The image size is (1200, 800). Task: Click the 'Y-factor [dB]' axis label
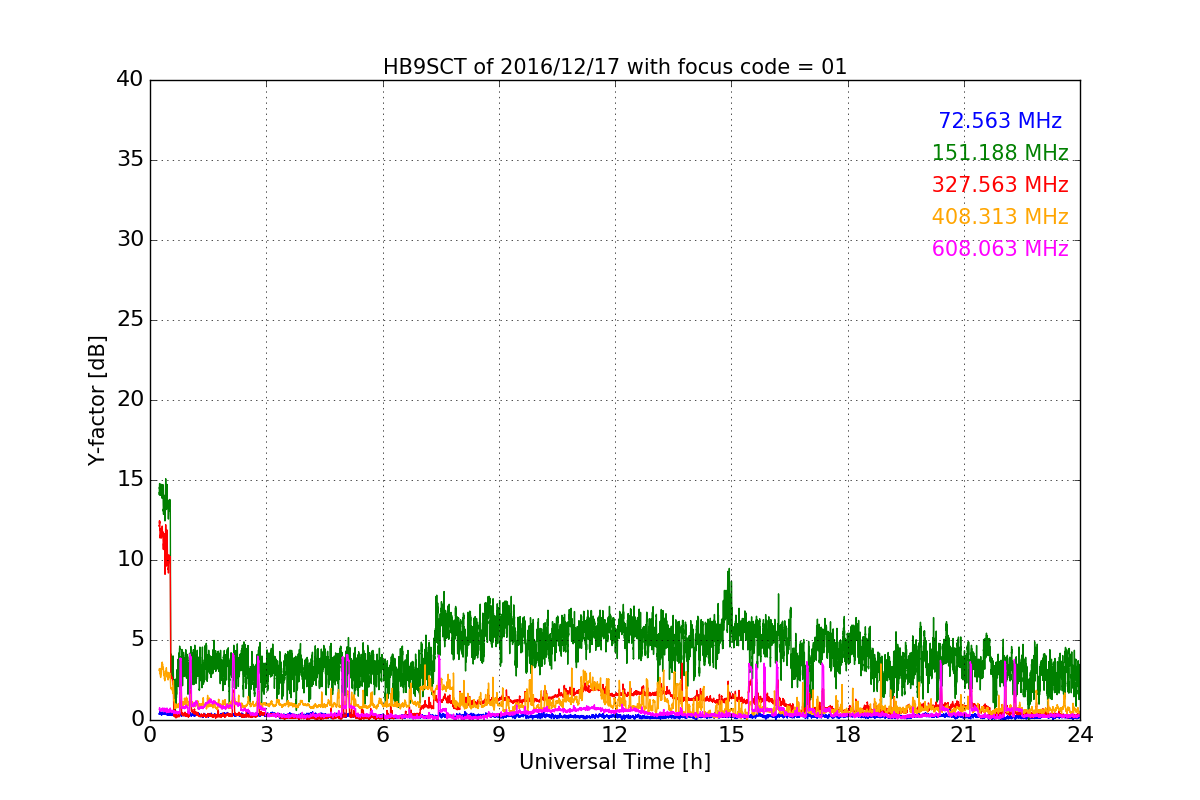tap(97, 400)
